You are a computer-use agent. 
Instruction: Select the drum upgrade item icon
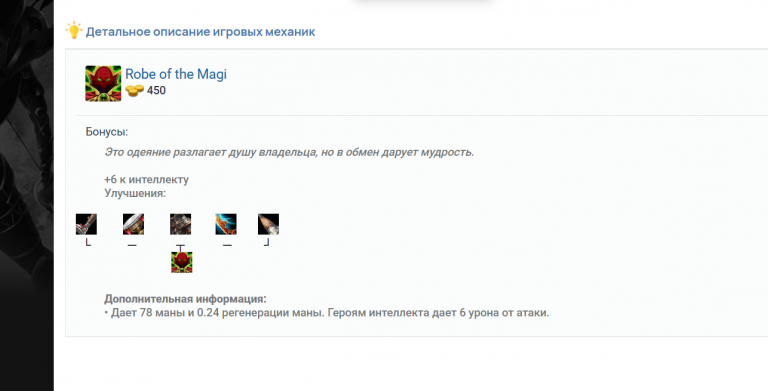133,224
